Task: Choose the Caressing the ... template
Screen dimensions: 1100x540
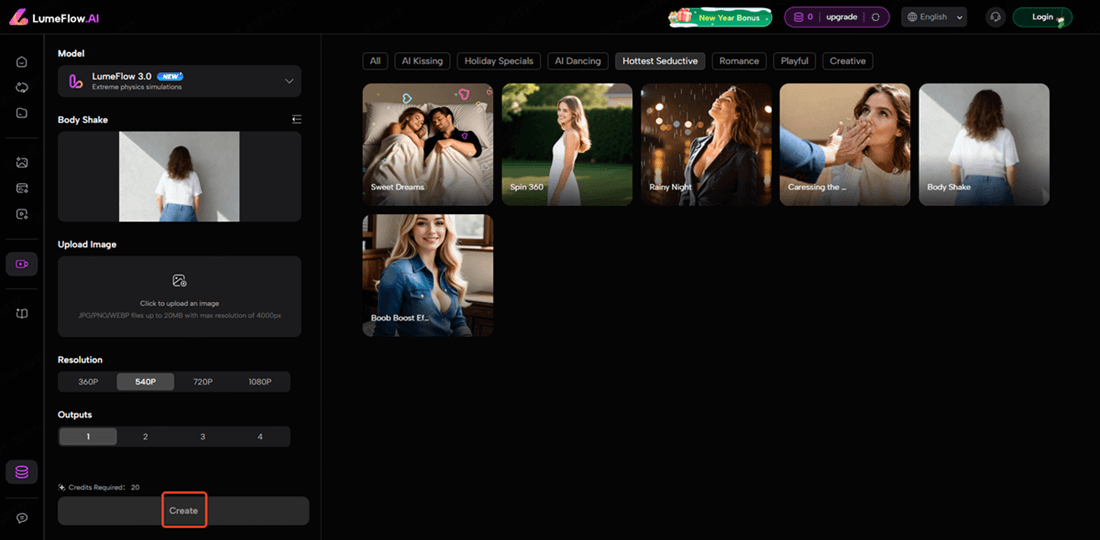Action: 845,144
